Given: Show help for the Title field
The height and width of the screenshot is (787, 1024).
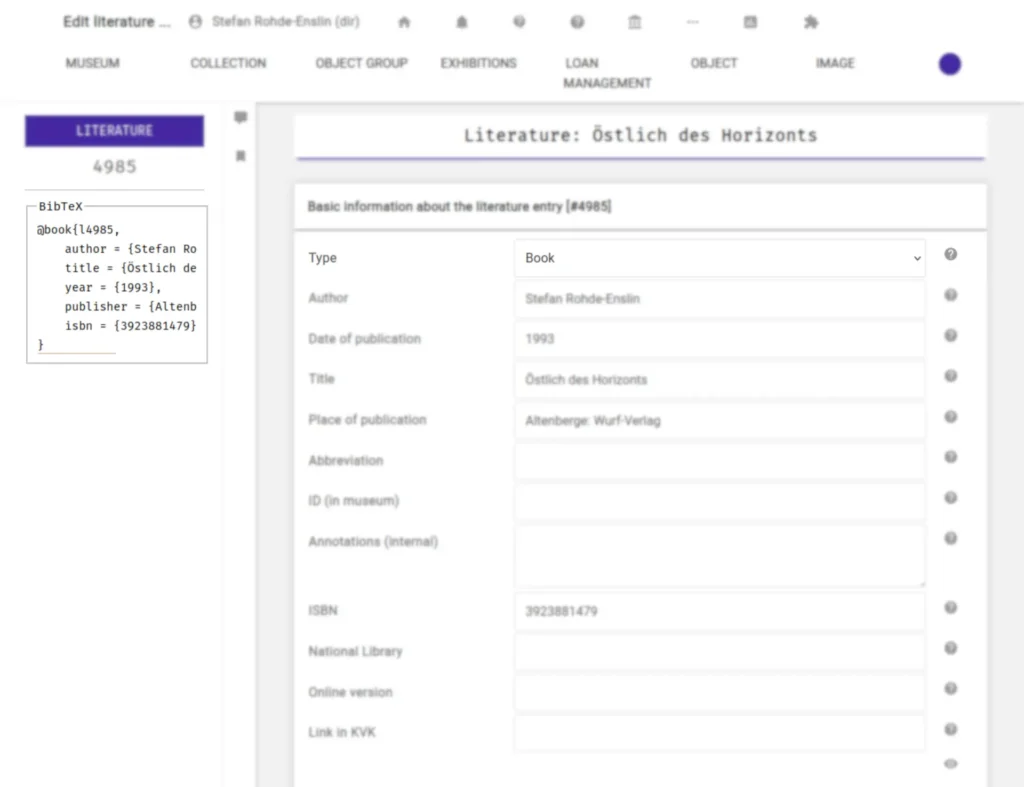Looking at the screenshot, I should pyautogui.click(x=951, y=376).
